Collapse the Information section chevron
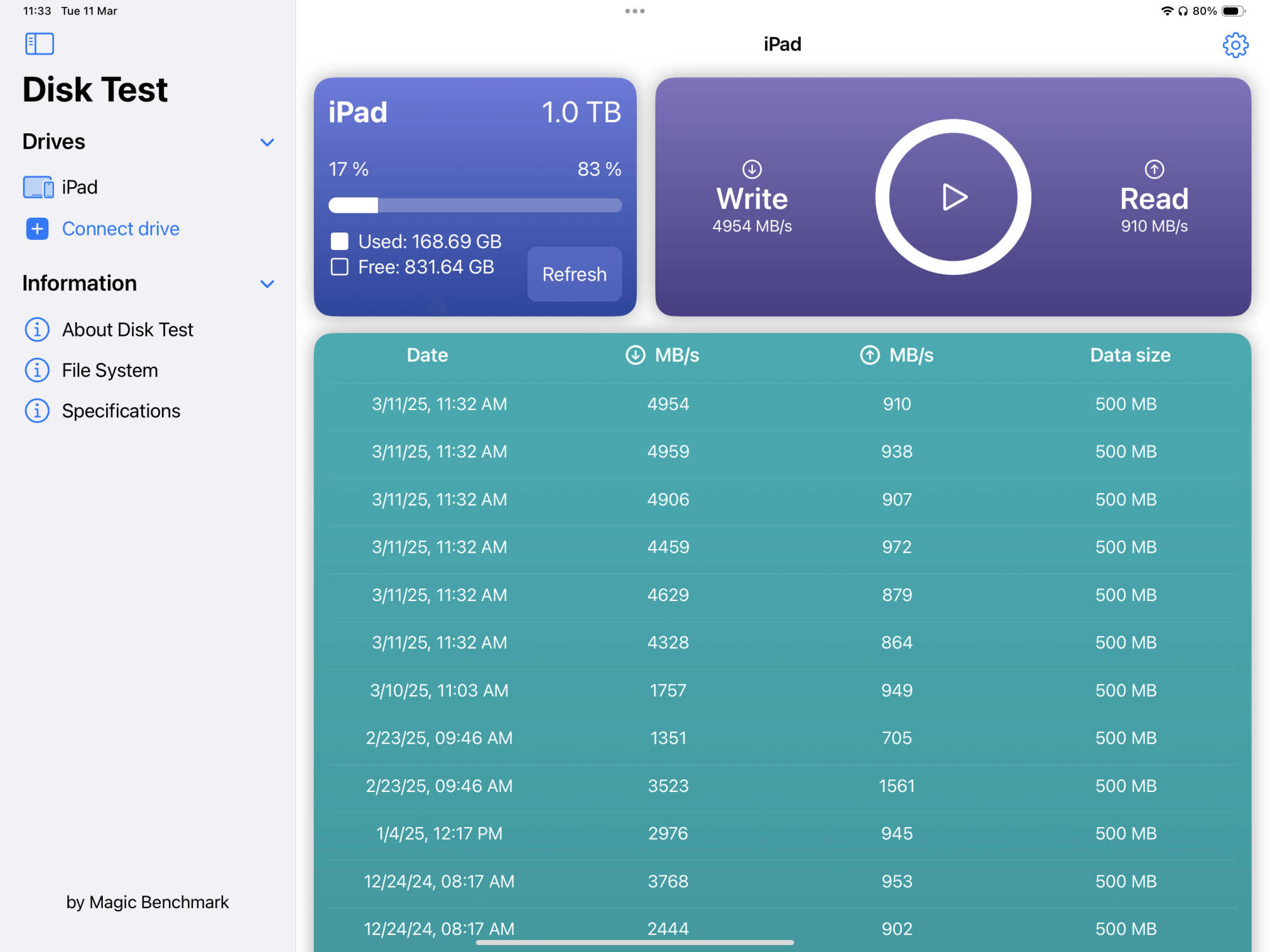 267,284
